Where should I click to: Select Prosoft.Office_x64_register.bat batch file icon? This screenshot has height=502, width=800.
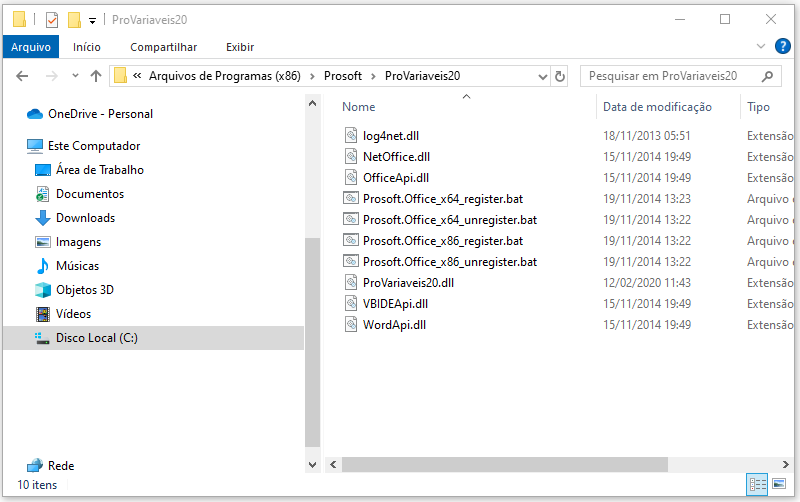tap(351, 198)
